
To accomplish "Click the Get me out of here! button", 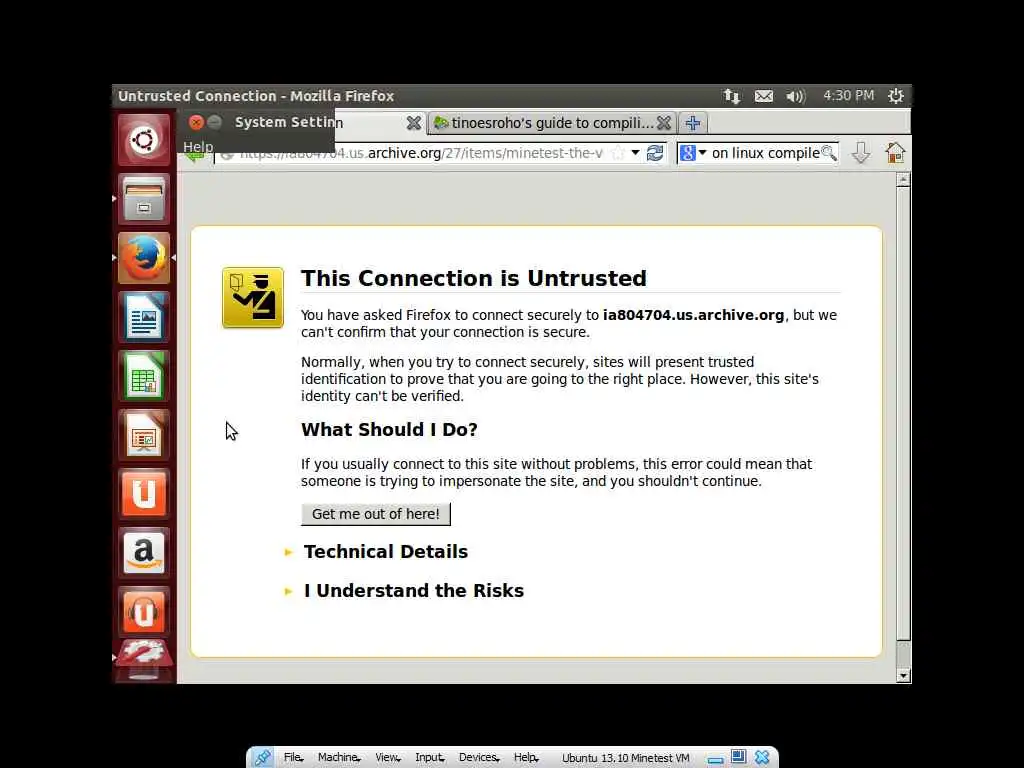I will (376, 514).
